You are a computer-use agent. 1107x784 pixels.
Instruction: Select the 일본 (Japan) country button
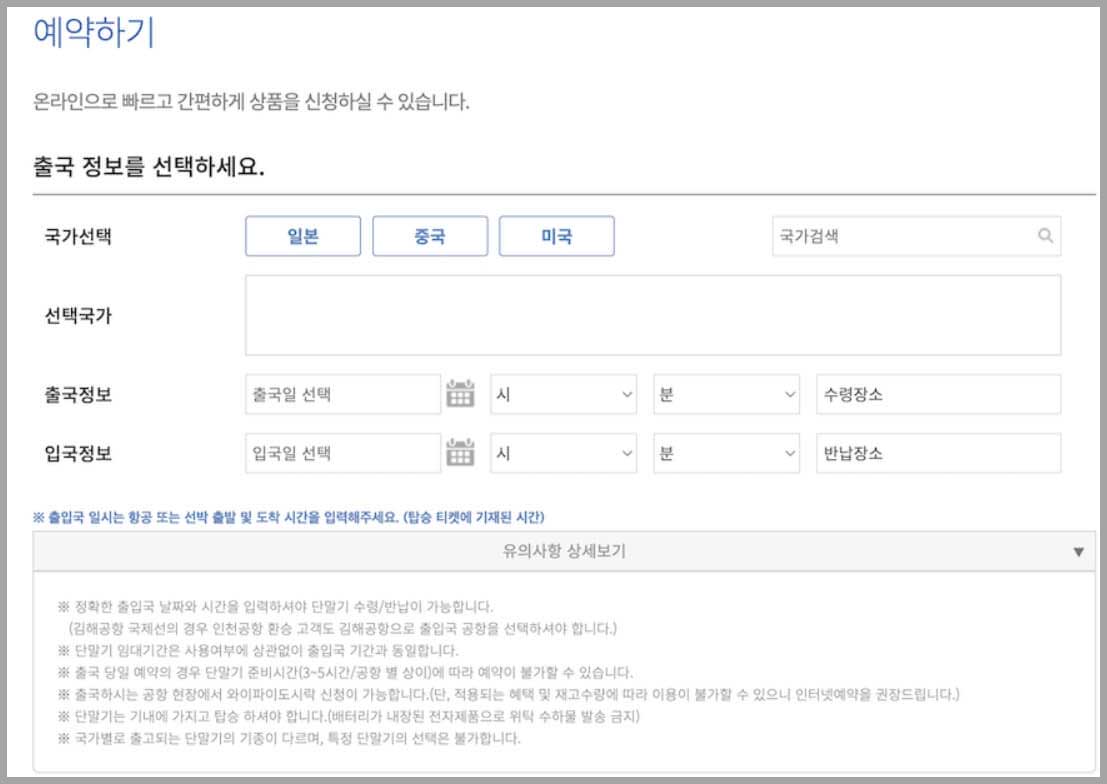coord(303,235)
